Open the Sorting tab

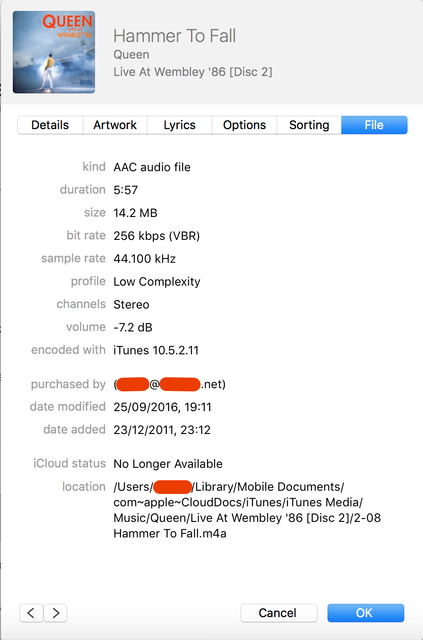[309, 125]
